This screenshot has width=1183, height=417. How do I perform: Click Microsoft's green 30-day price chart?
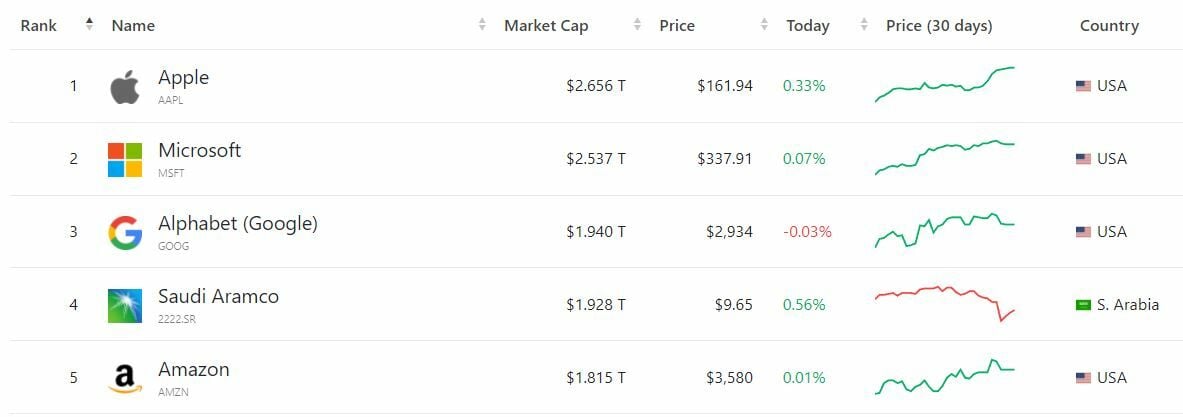[x=944, y=158]
